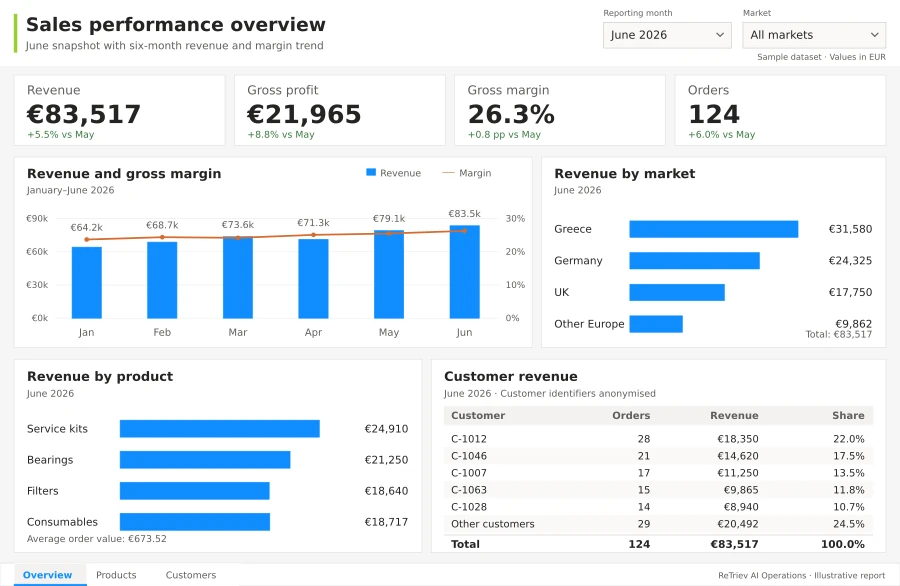Screen dimensions: 900x586
Task: Click the '+6.0% vs May' change text
Action: (x=721, y=134)
